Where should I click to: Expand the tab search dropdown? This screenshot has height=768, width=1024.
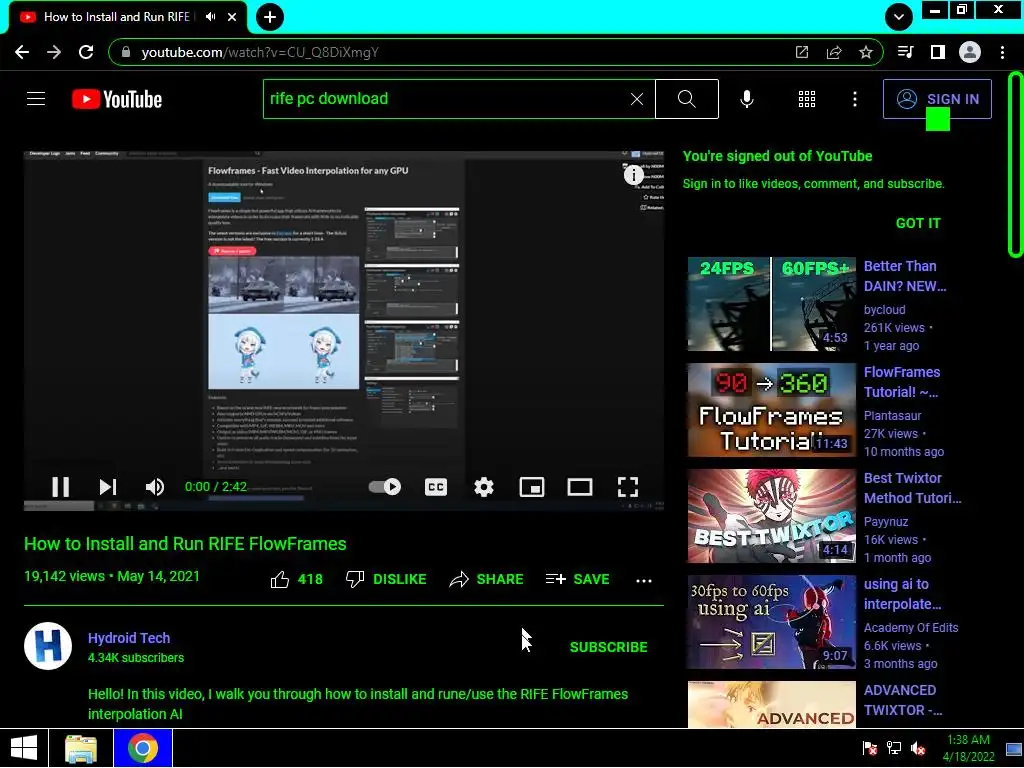tap(899, 17)
